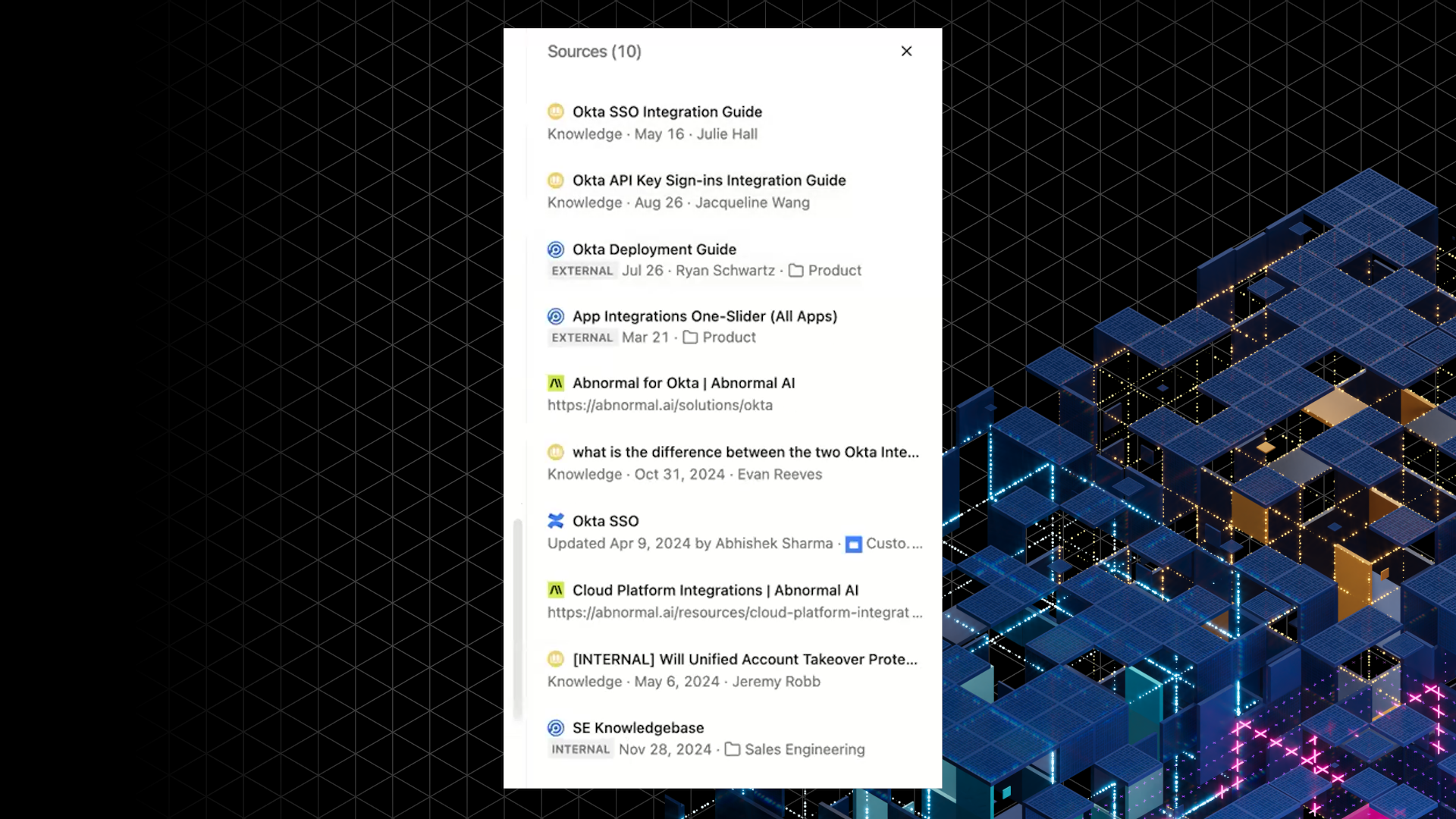Click the EXTERNAL badge under Okta Deployment Guide
The image size is (1456, 819).
tap(582, 271)
